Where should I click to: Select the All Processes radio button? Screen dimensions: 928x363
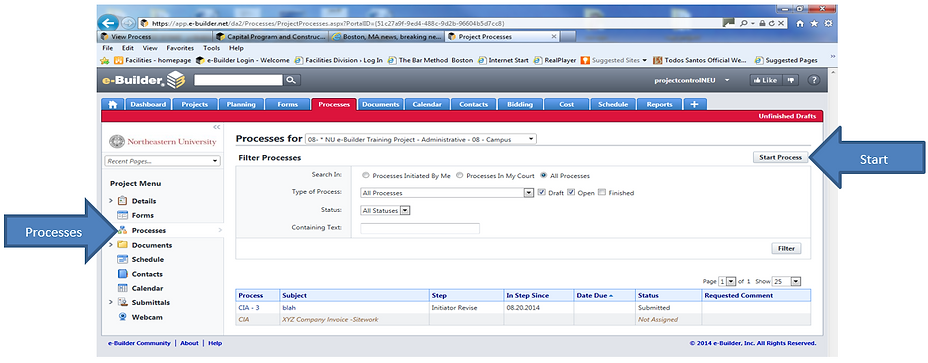point(543,176)
